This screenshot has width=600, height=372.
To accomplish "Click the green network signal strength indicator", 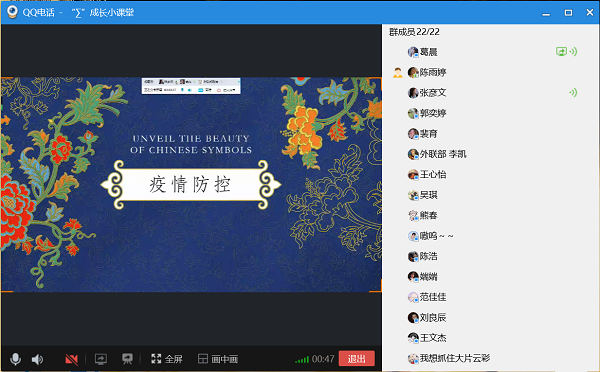I will (302, 359).
